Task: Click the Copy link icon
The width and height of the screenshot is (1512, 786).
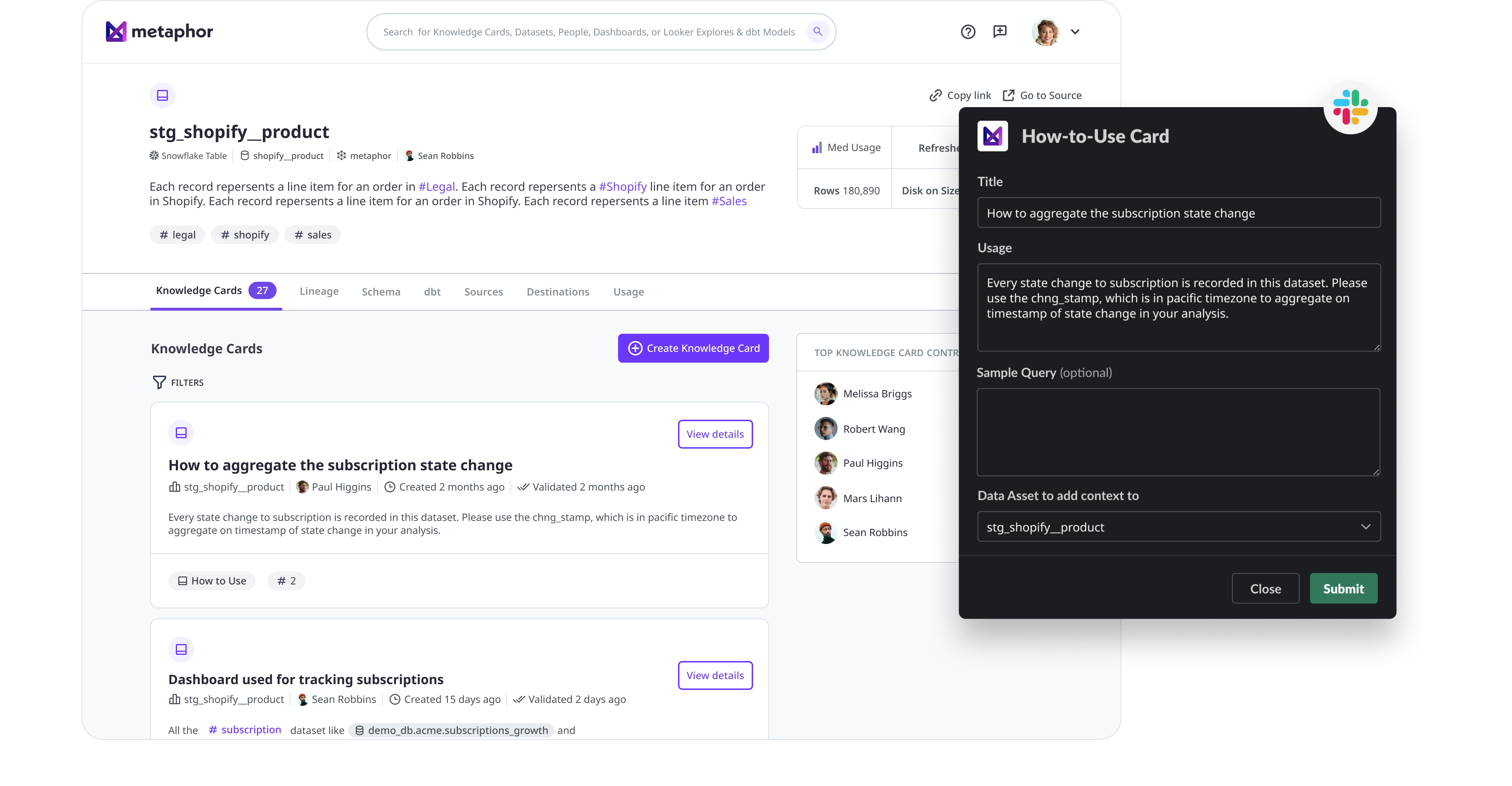Action: 935,95
